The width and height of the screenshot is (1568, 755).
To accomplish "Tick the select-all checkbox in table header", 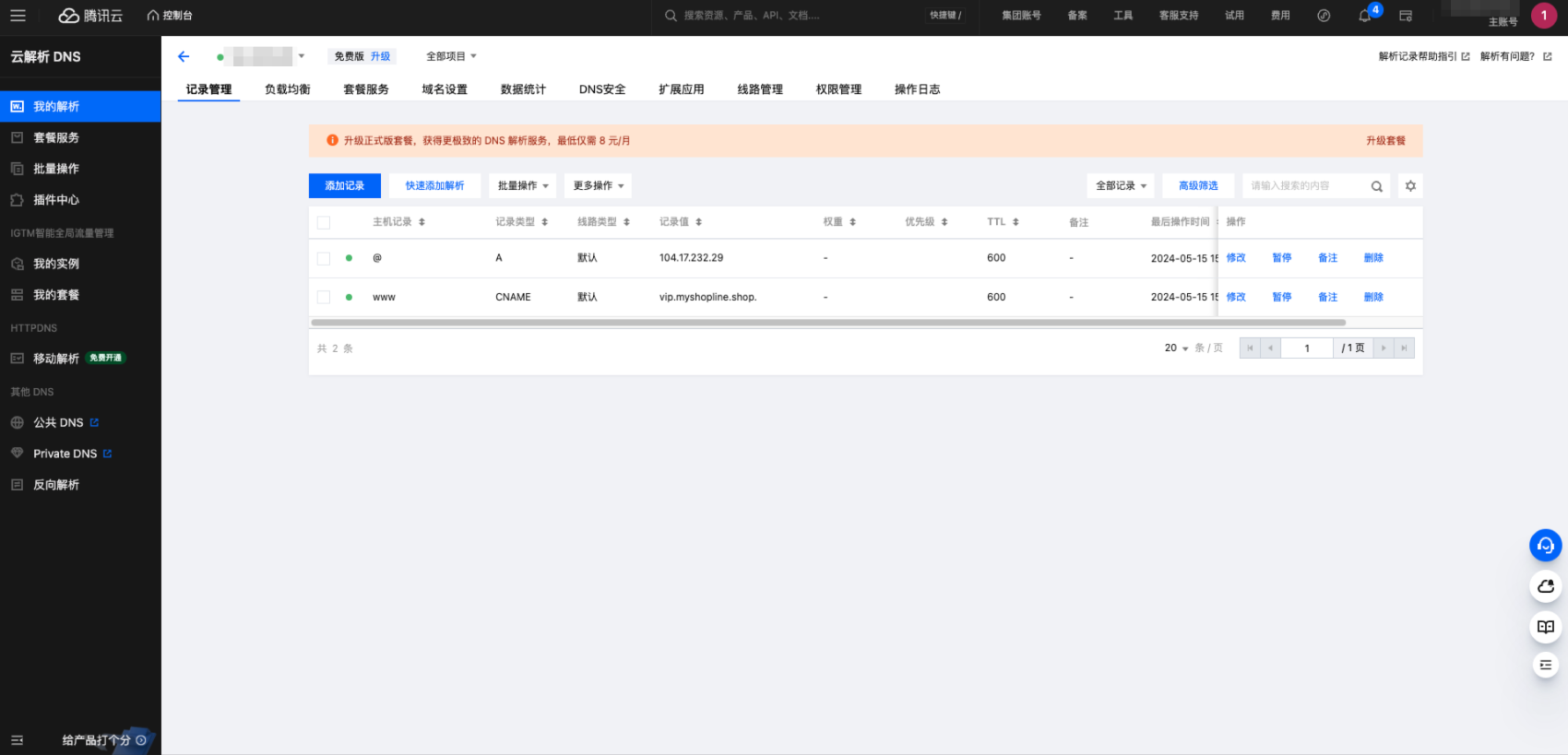I will pos(324,222).
